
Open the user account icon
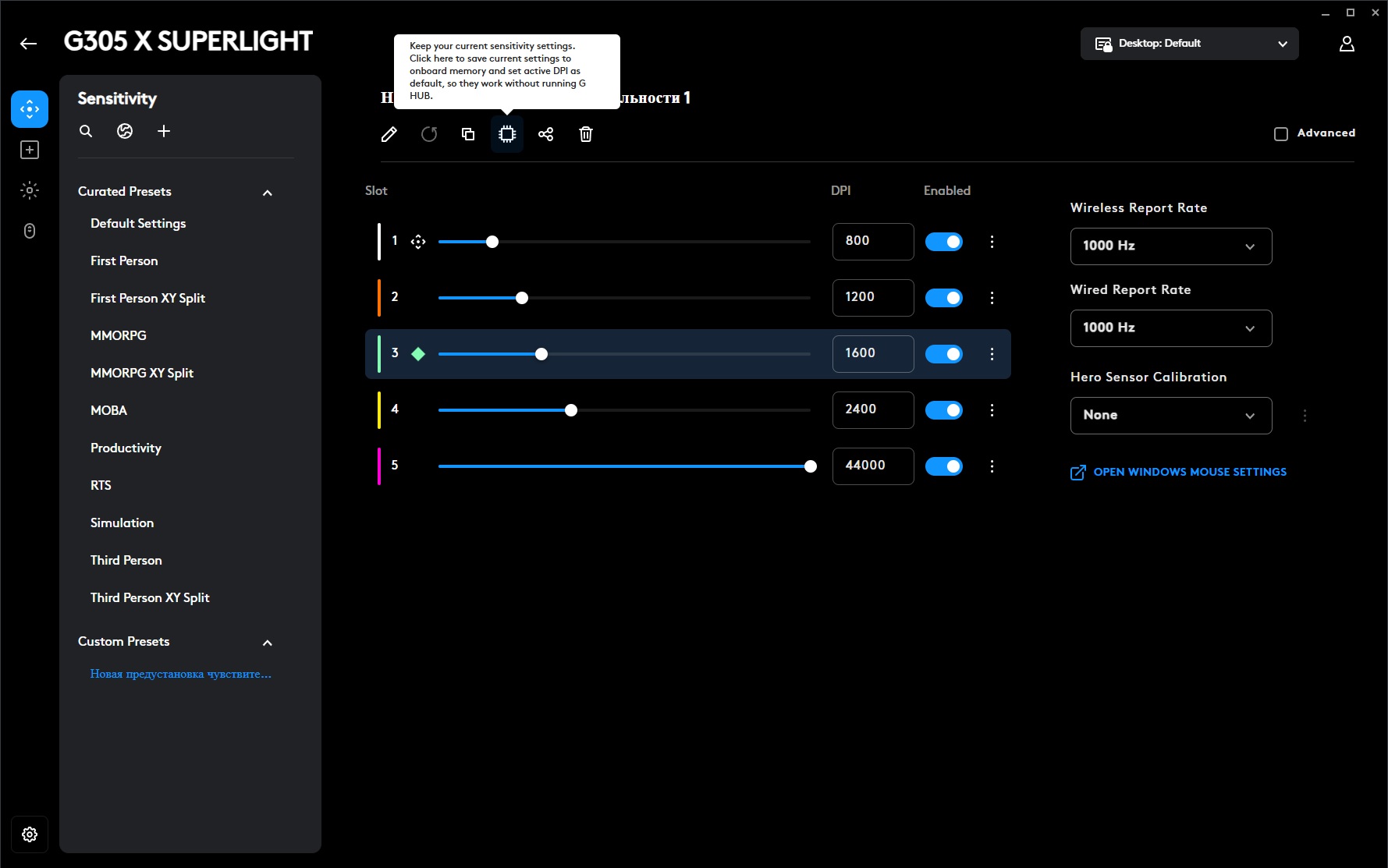click(1347, 44)
